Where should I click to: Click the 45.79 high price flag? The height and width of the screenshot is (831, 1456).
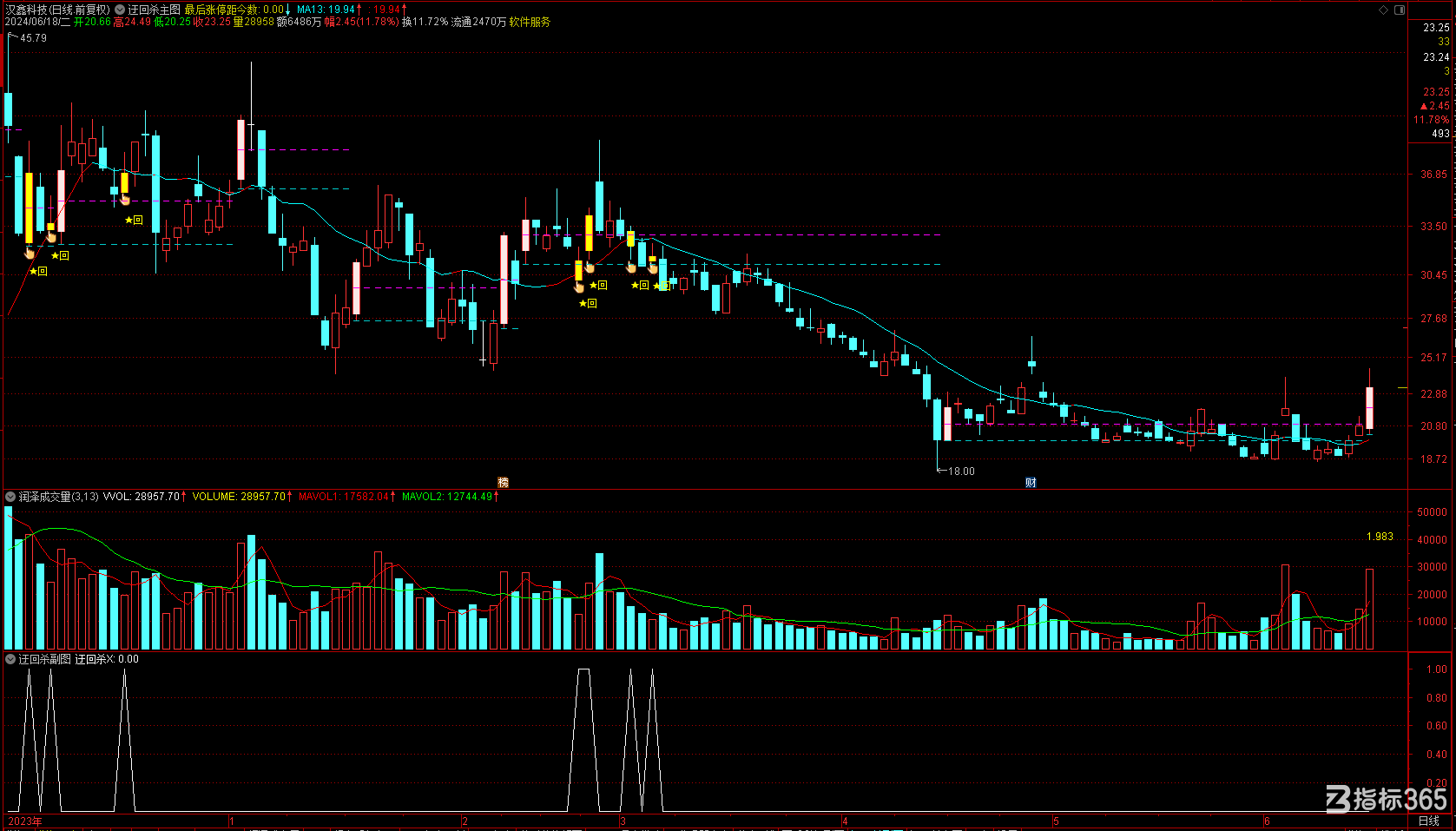pos(33,38)
